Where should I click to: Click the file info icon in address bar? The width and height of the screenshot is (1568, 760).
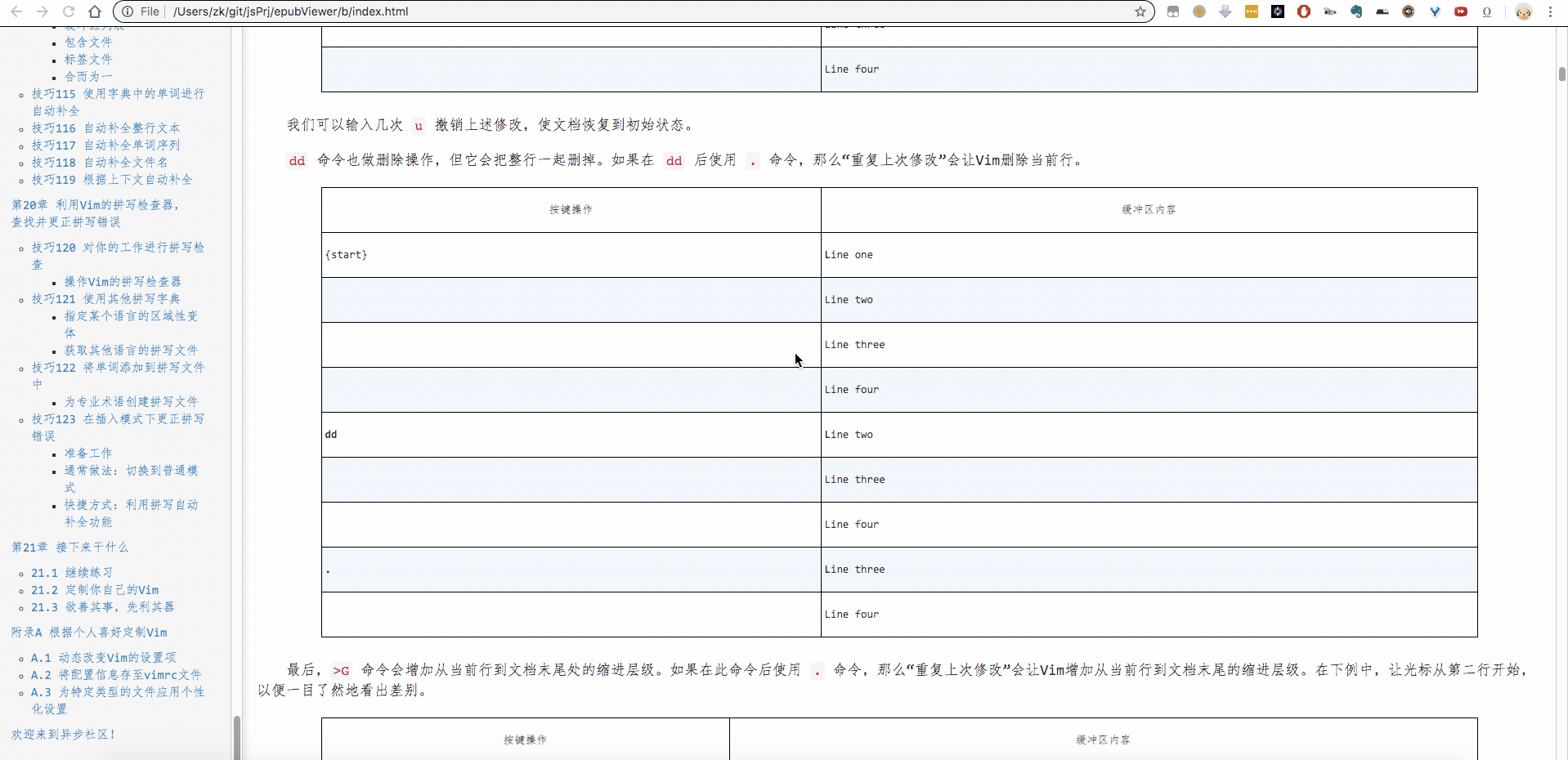tap(127, 11)
